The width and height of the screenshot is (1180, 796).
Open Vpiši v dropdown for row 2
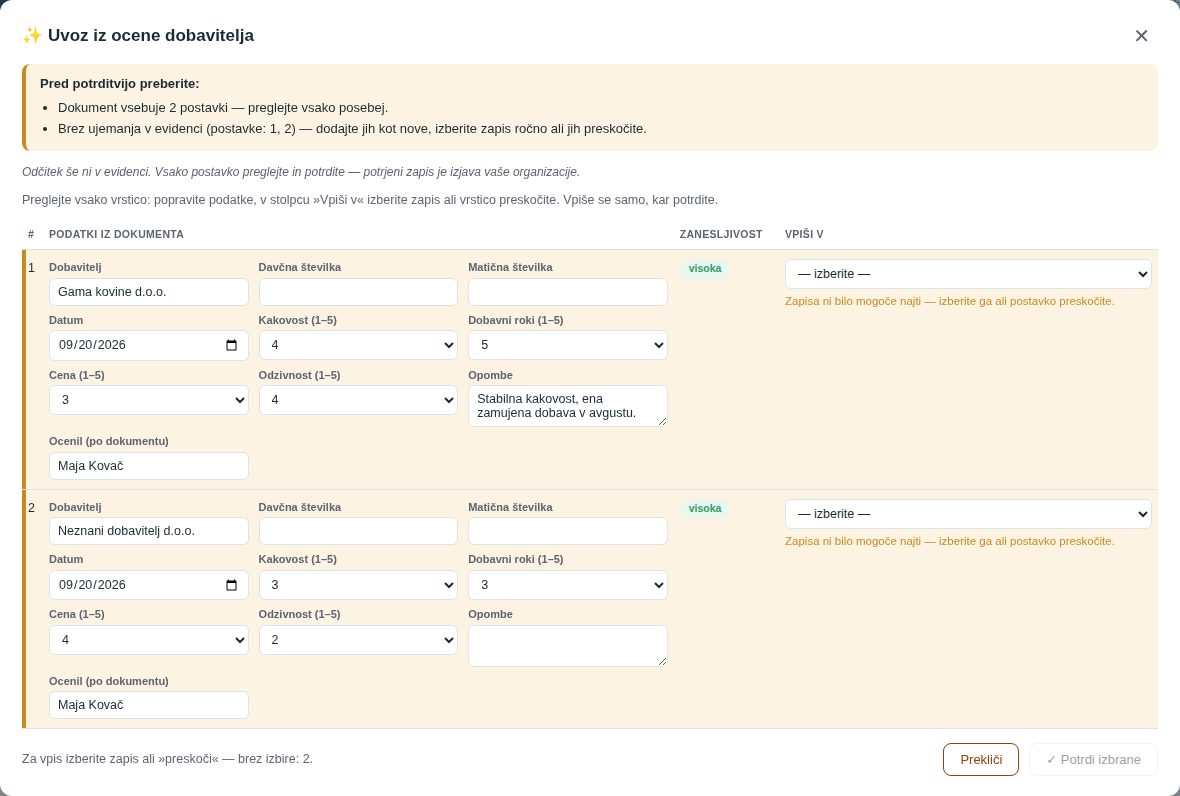pos(968,514)
